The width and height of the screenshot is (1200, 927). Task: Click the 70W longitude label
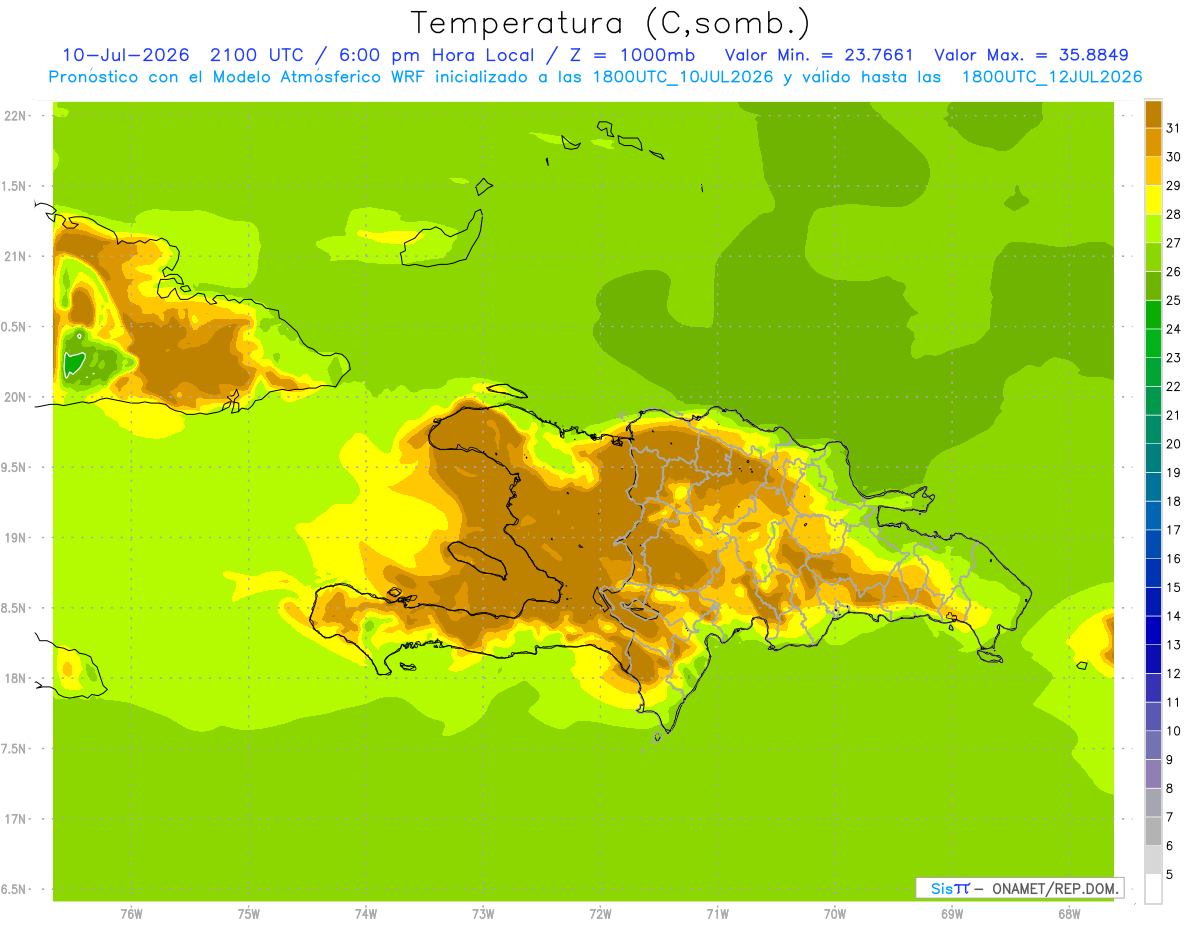pyautogui.click(x=834, y=913)
